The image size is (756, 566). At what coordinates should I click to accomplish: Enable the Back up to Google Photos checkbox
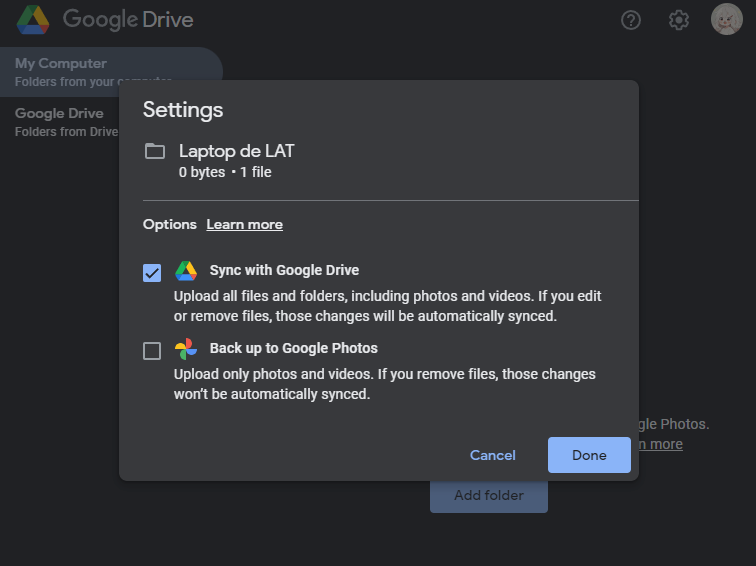(152, 351)
